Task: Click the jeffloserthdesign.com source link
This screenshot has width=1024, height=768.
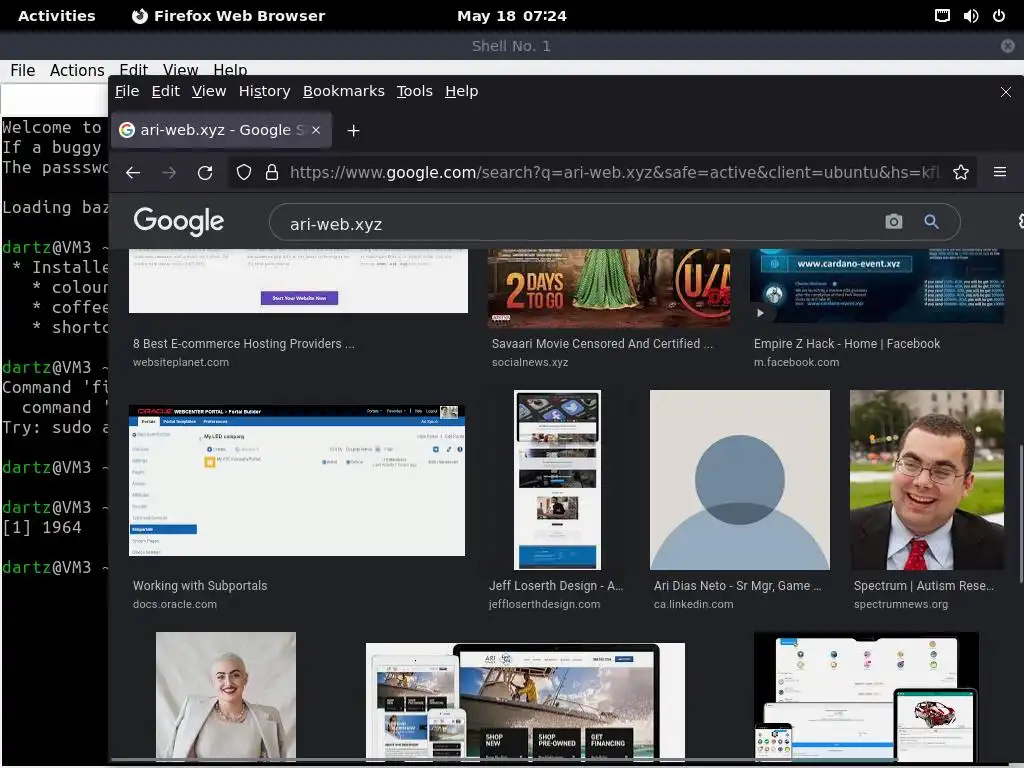Action: (544, 604)
